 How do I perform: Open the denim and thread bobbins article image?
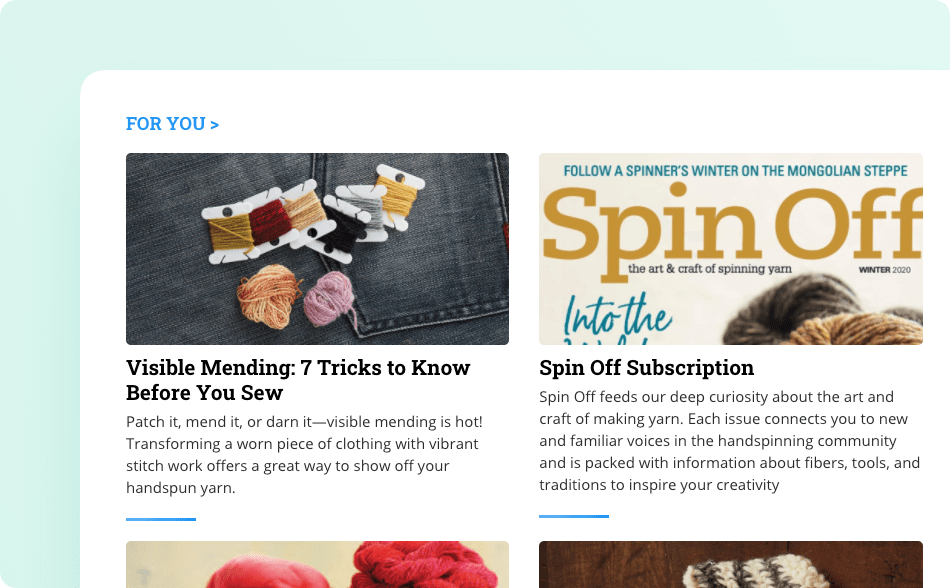click(317, 249)
